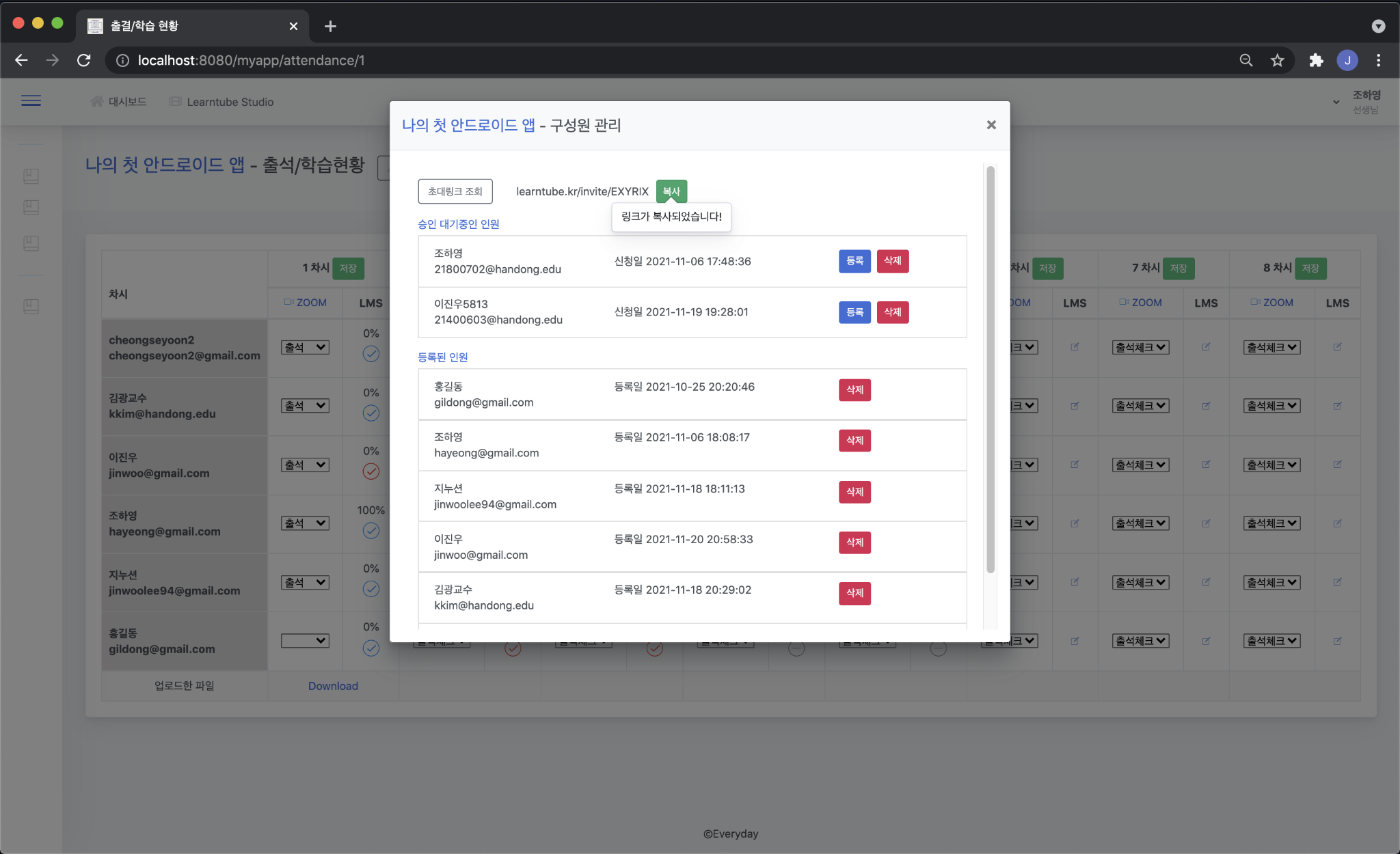
Task: Go to Learntube Studio
Action: pyautogui.click(x=229, y=102)
